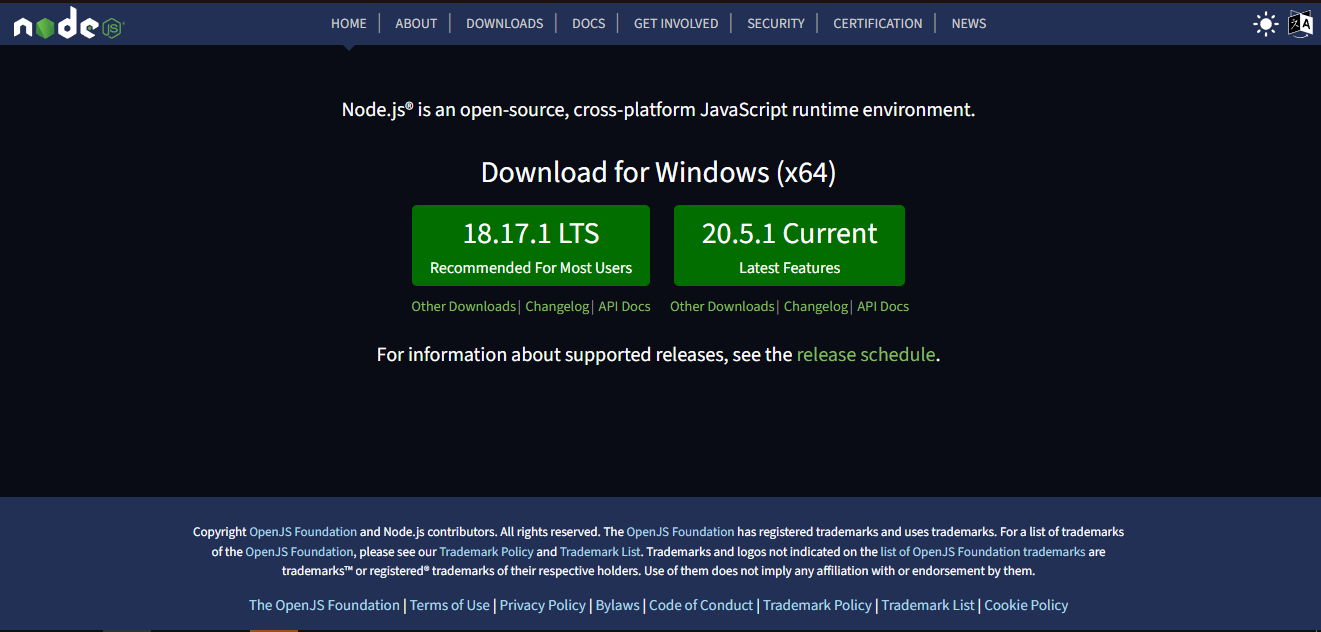1321x632 pixels.
Task: Toggle the light/dark theme sun icon
Action: [1266, 24]
